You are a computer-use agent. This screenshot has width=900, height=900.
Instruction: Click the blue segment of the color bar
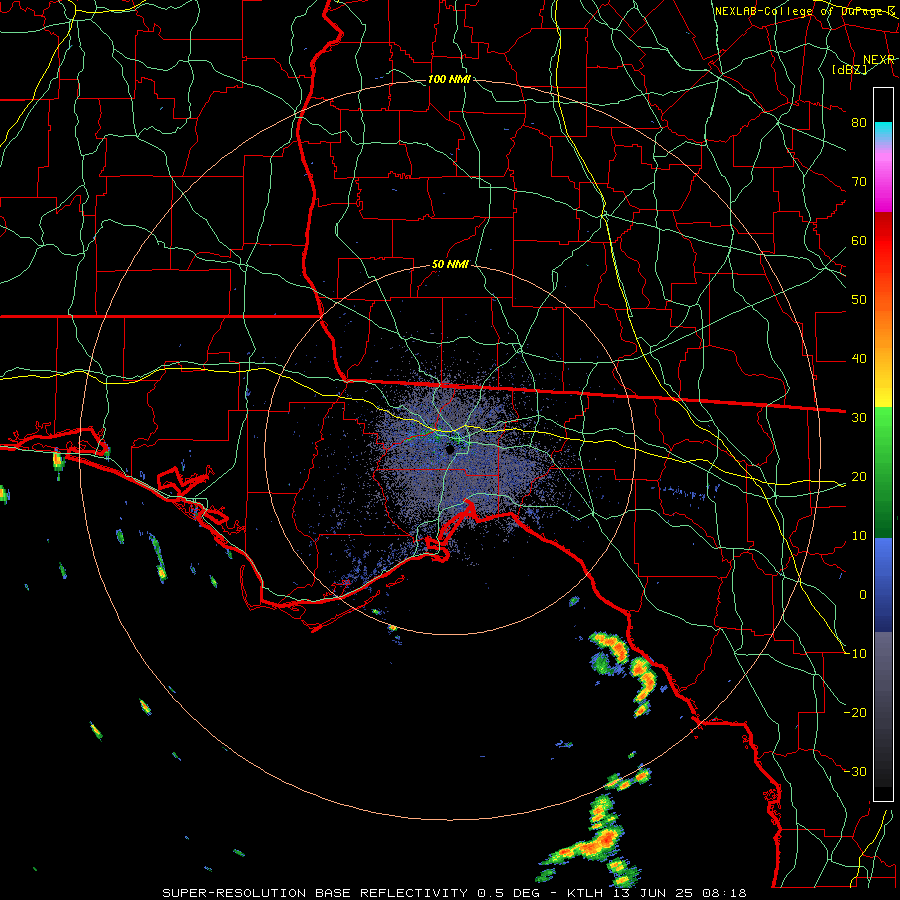(883, 585)
